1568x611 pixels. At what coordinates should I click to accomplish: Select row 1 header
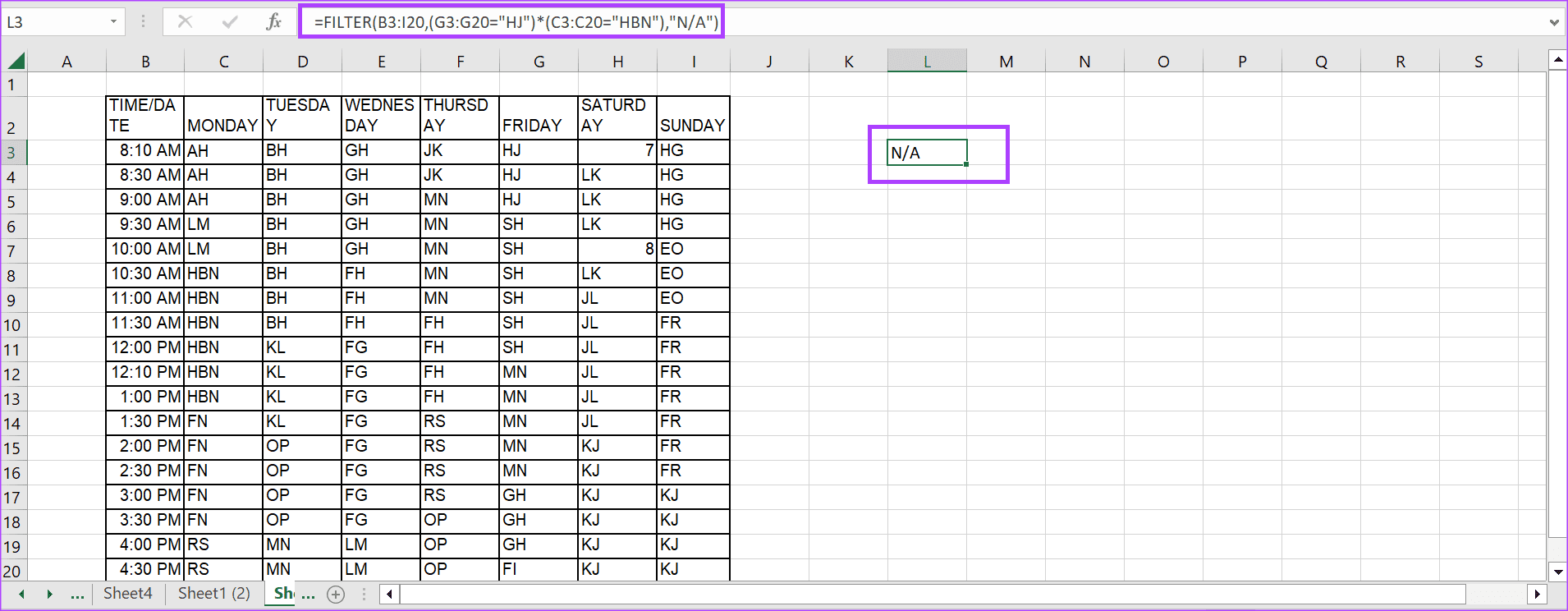click(x=13, y=85)
